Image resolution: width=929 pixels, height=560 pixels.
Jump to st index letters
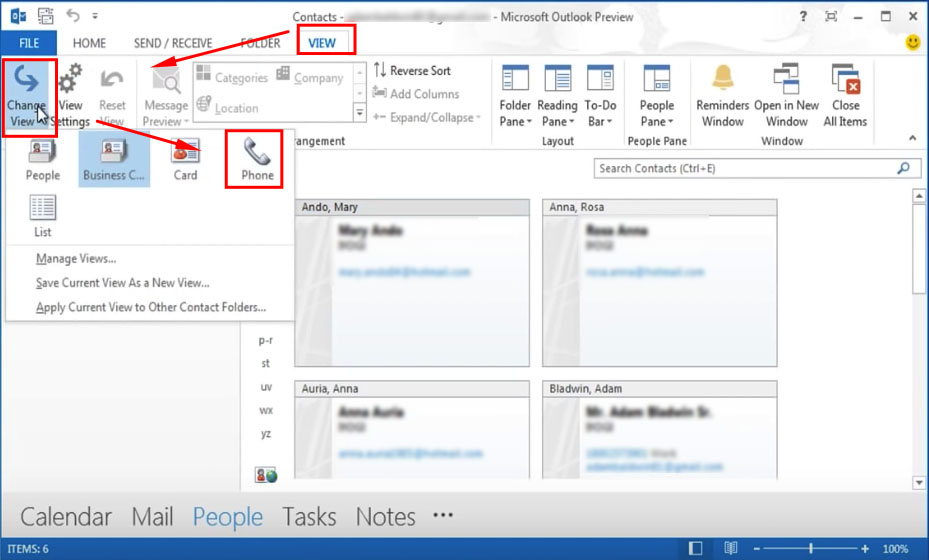click(265, 363)
